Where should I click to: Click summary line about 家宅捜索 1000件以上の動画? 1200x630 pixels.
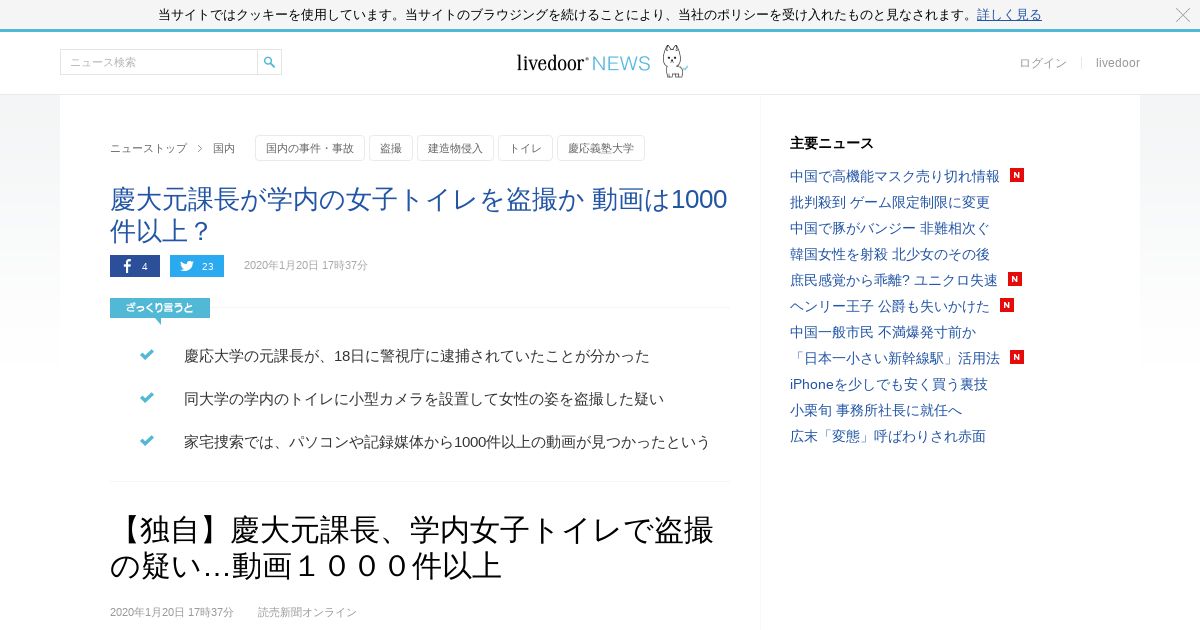(x=447, y=442)
